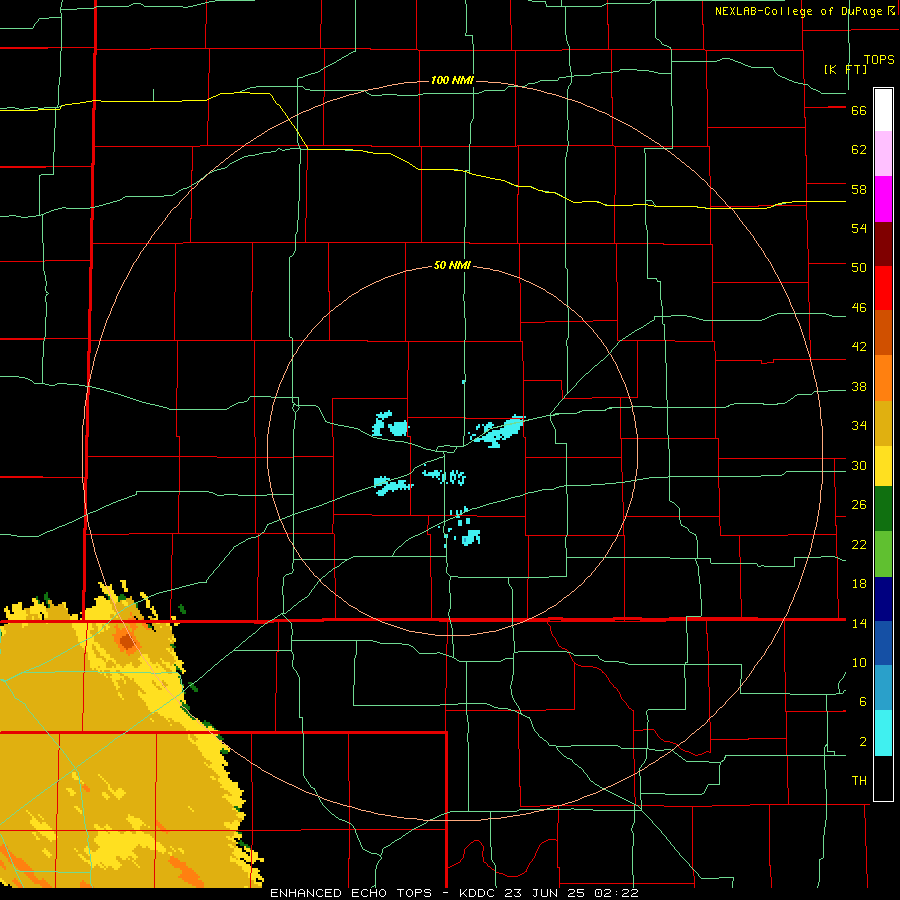Select the bright yellow legend swatch
The width and height of the screenshot is (900, 900).
click(883, 466)
